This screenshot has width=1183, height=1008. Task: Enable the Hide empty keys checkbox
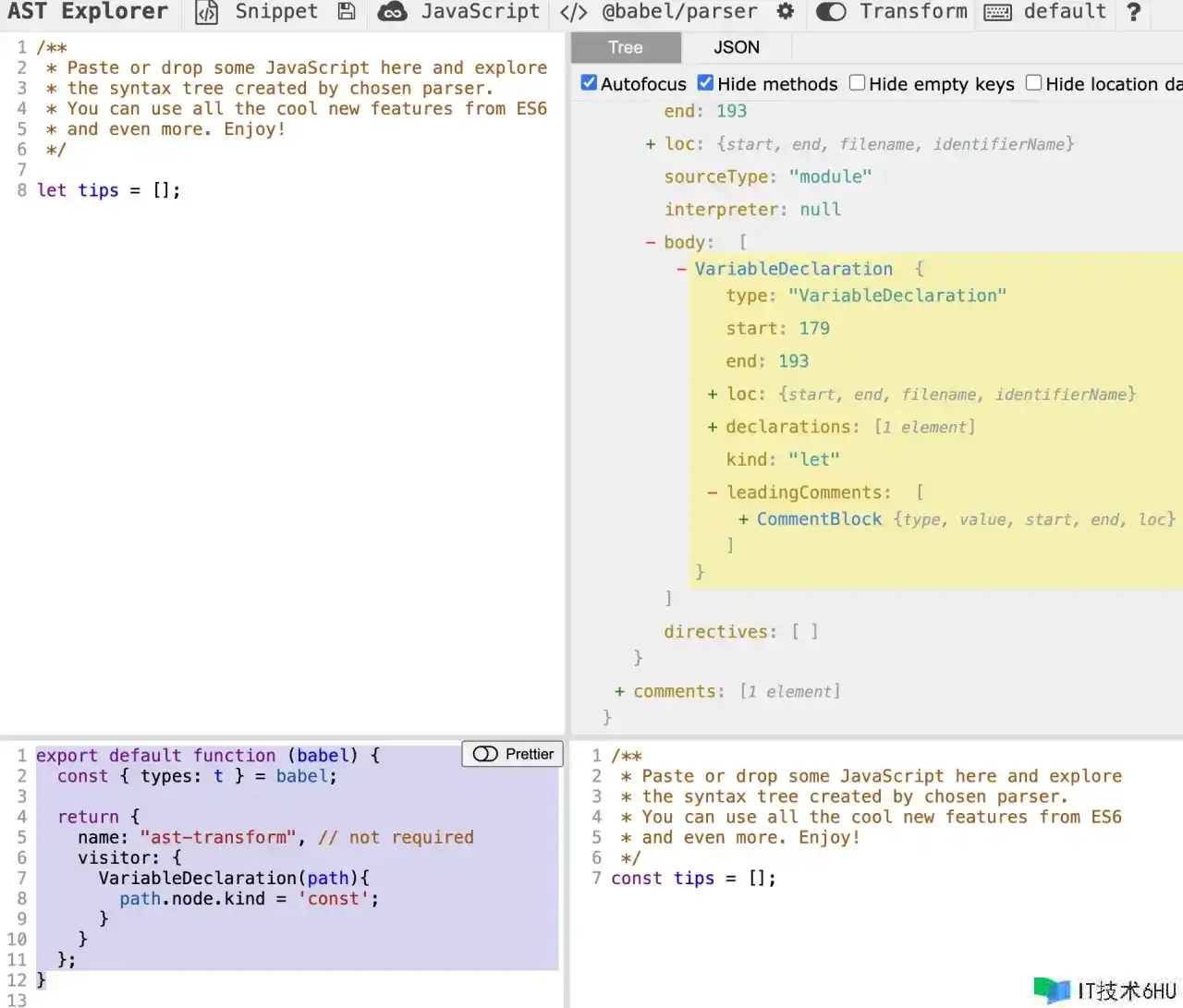coord(857,83)
